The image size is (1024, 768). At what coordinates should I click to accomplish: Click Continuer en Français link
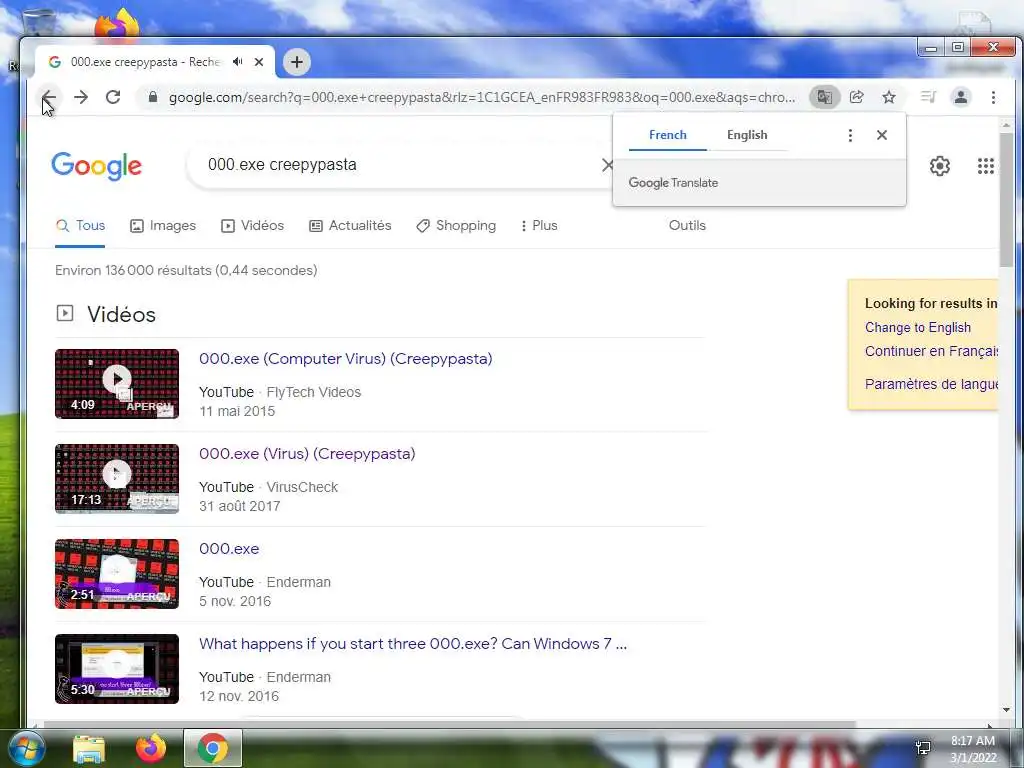pyautogui.click(x=931, y=351)
